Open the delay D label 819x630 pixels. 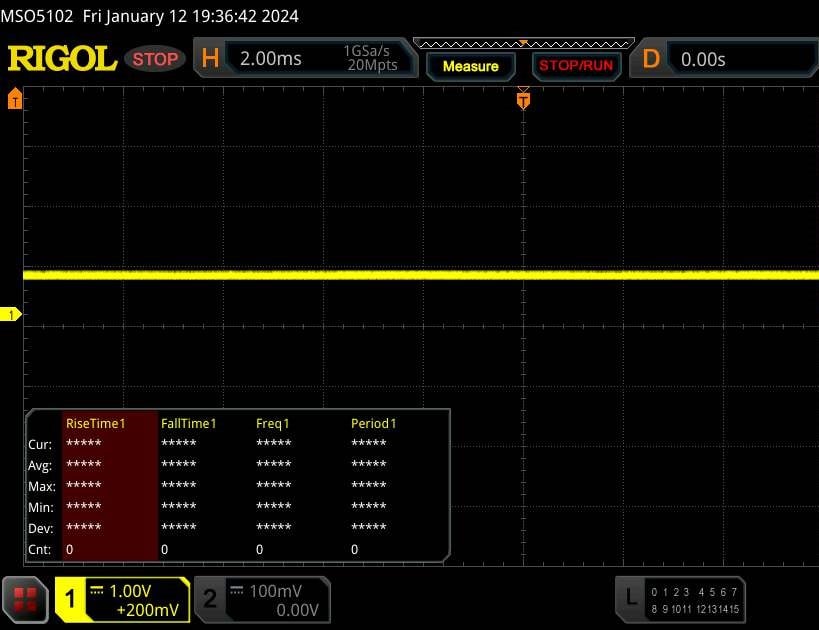pos(651,59)
